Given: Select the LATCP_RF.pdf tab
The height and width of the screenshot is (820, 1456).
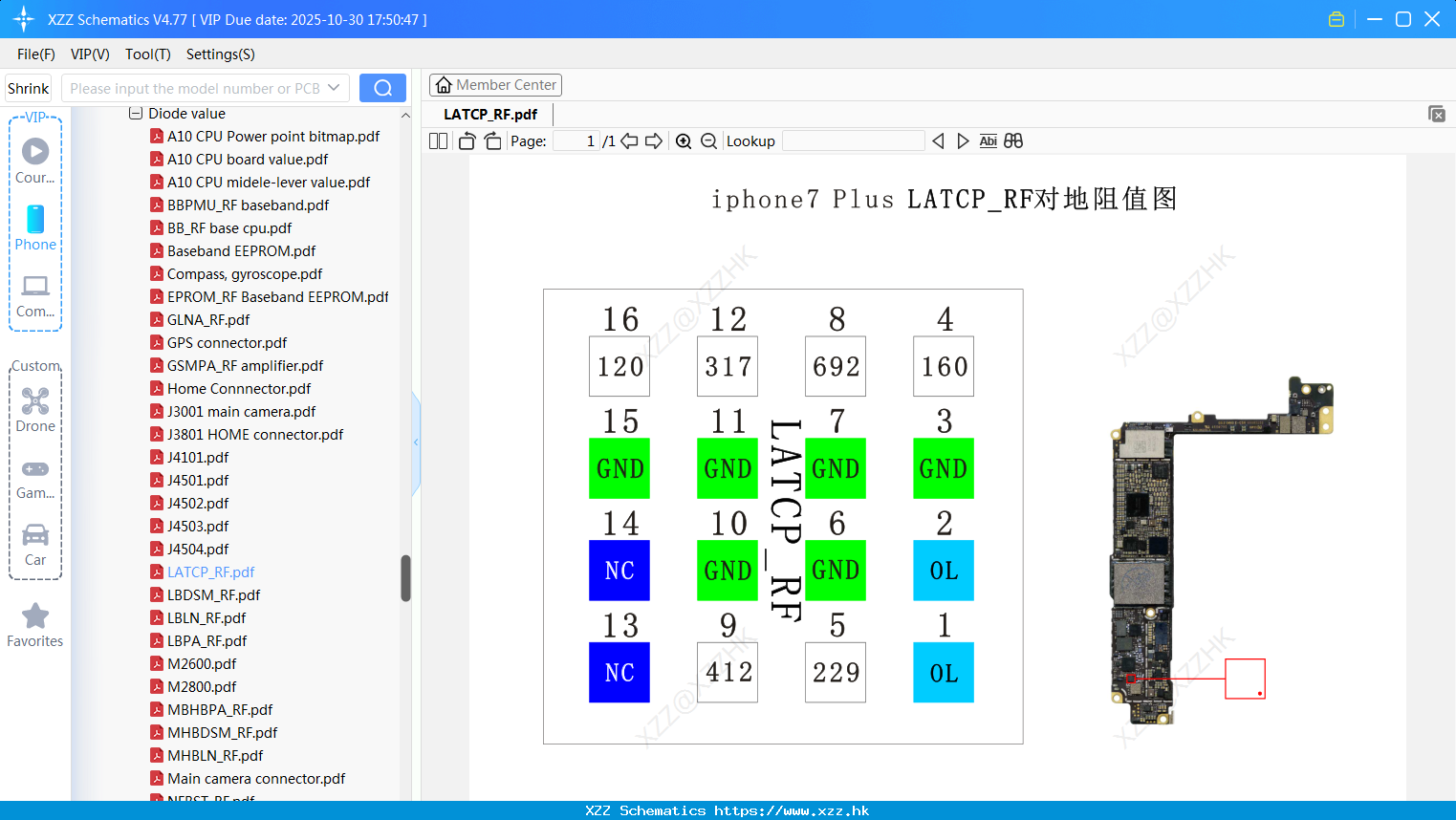Looking at the screenshot, I should 490,114.
